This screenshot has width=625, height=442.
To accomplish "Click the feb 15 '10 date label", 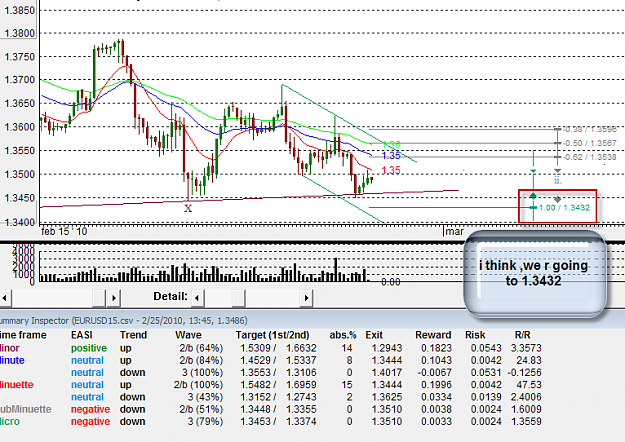I will (x=64, y=232).
